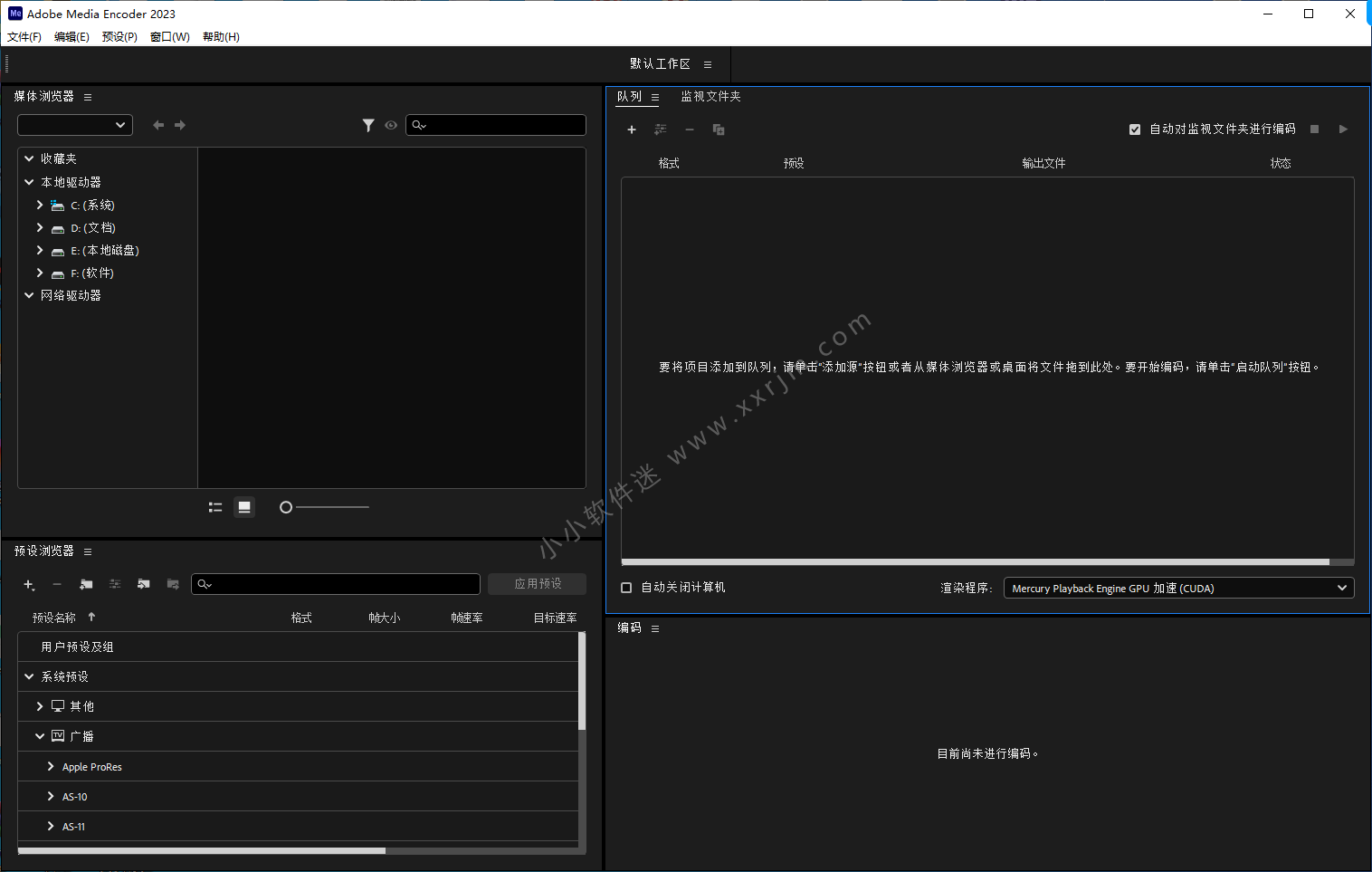The width and height of the screenshot is (1372, 872).
Task: Collapse the 系统预设 system presets group
Action: (29, 676)
